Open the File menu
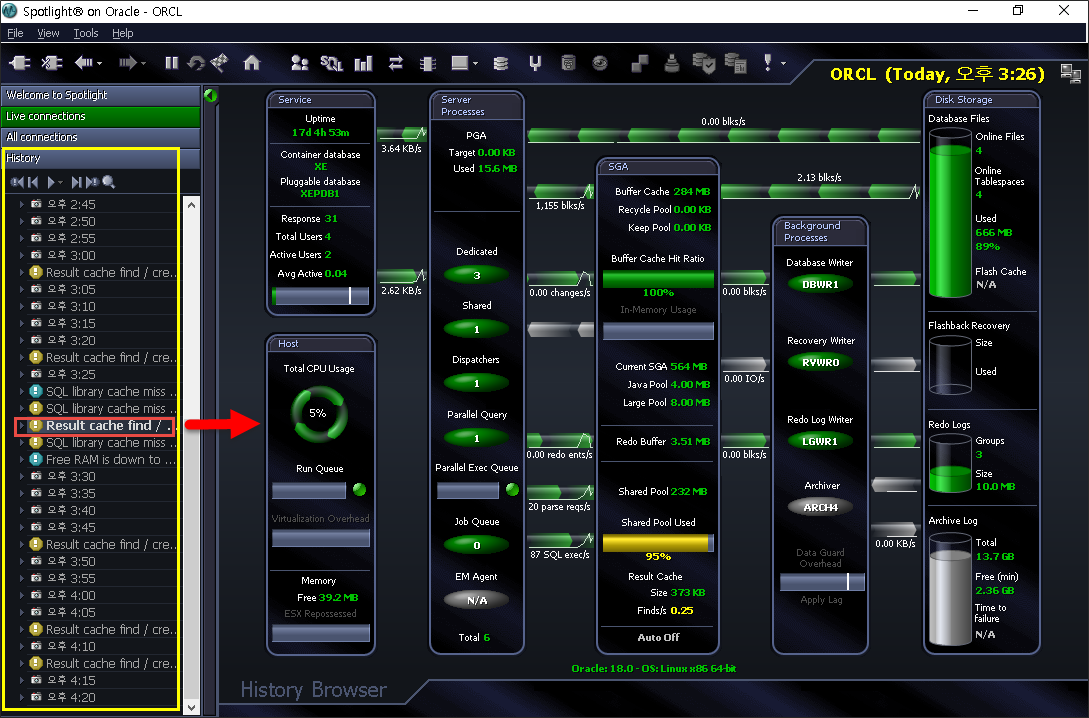The width and height of the screenshot is (1089, 718). click(x=15, y=33)
